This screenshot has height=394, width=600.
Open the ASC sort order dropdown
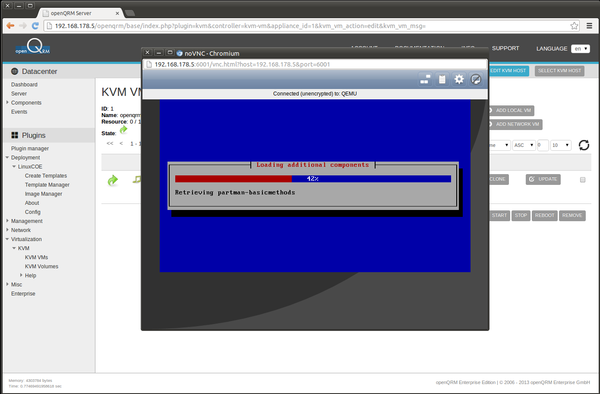pyautogui.click(x=524, y=145)
